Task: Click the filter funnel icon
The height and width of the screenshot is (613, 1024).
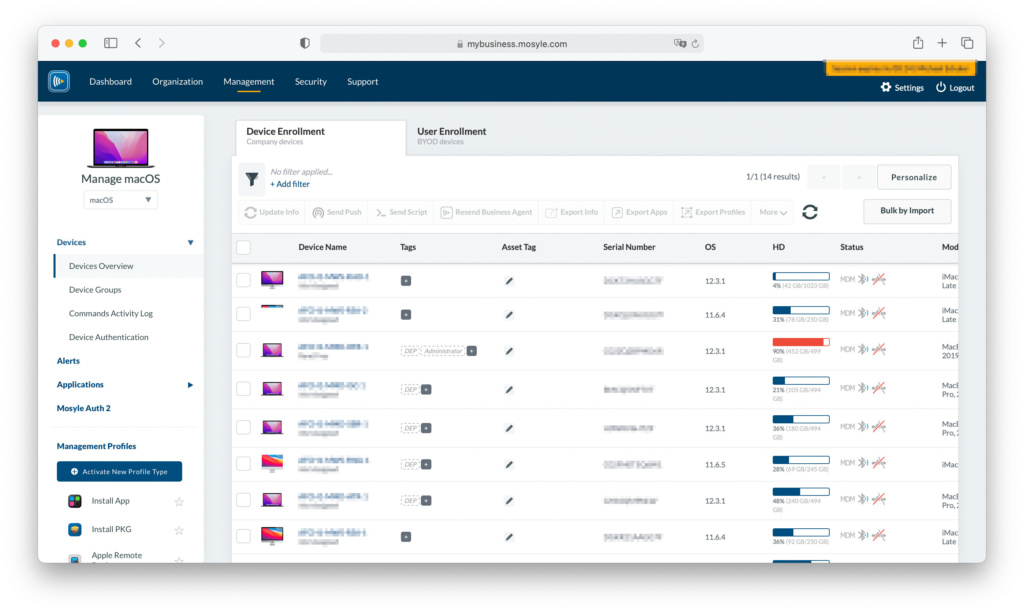Action: pos(252,178)
